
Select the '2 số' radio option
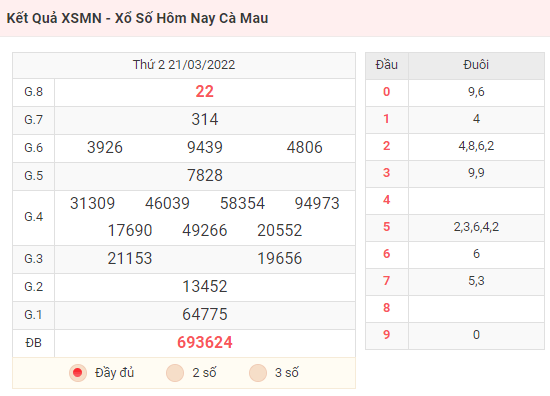click(x=175, y=372)
